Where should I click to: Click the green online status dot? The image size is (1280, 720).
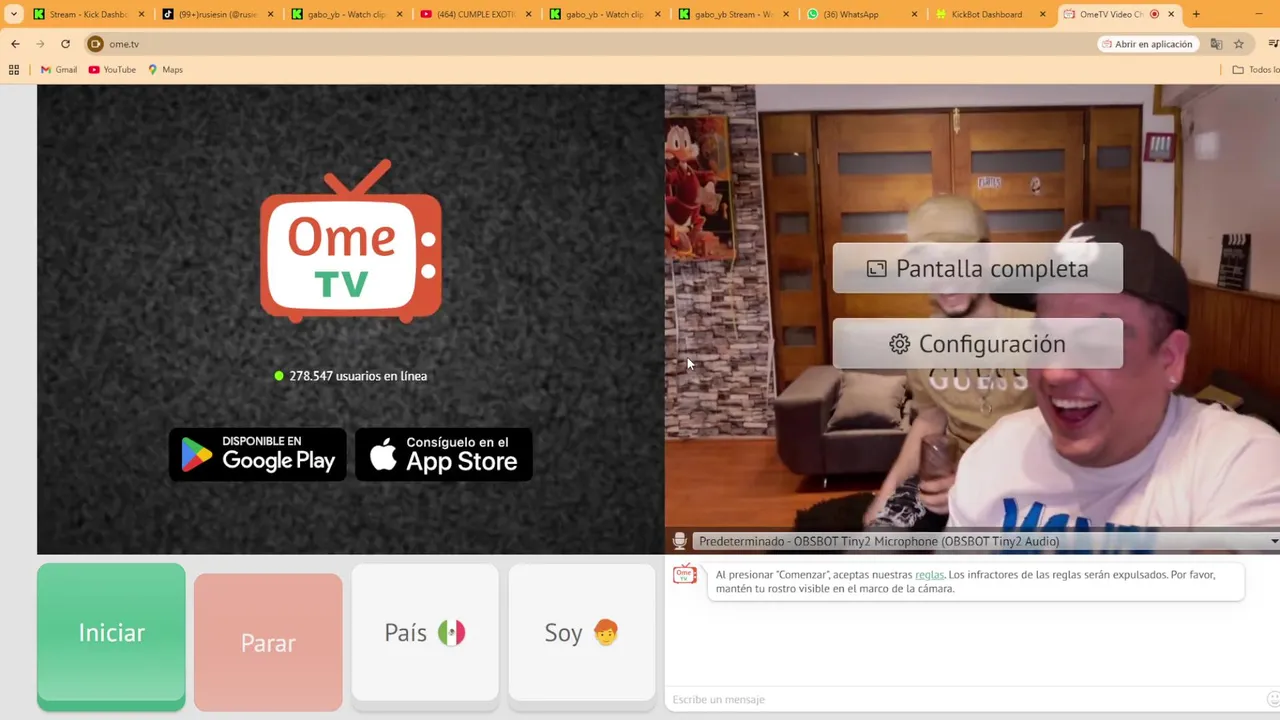coord(279,376)
